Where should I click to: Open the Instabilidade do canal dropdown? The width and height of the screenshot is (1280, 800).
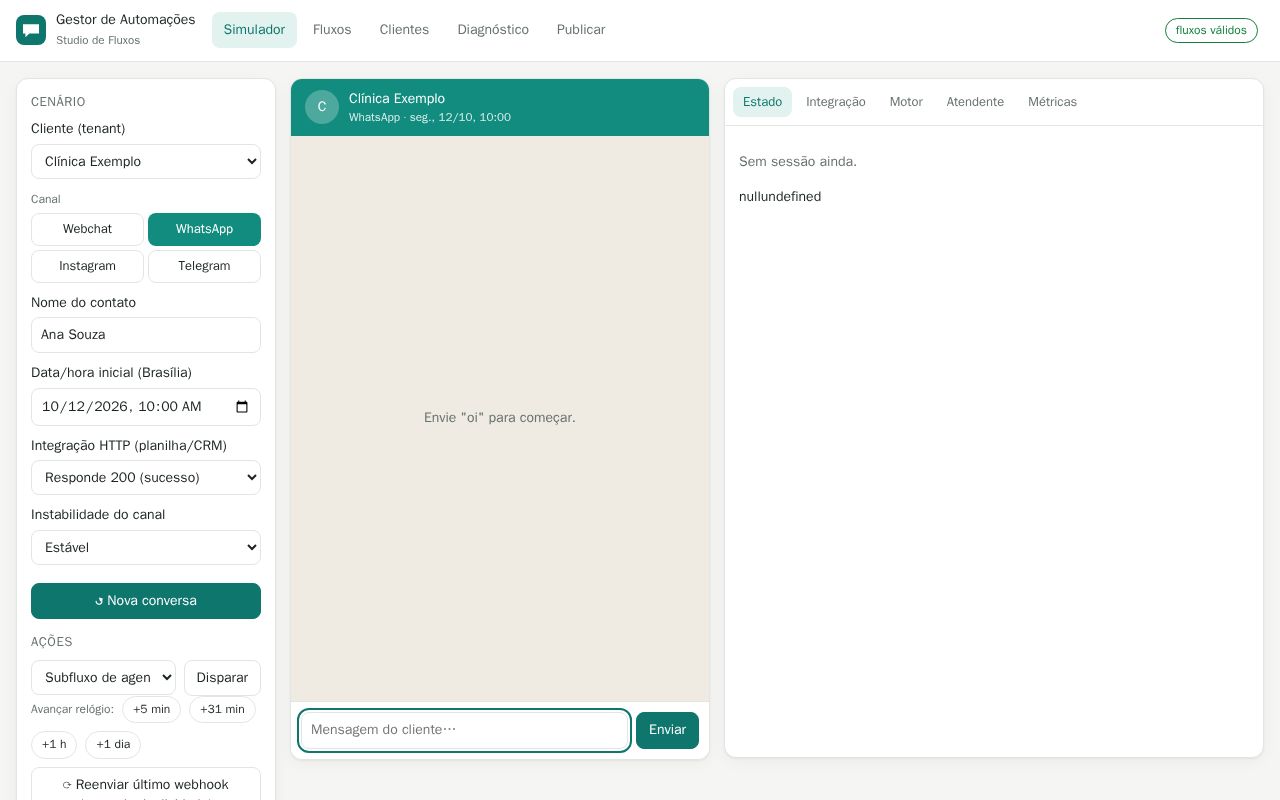[146, 548]
